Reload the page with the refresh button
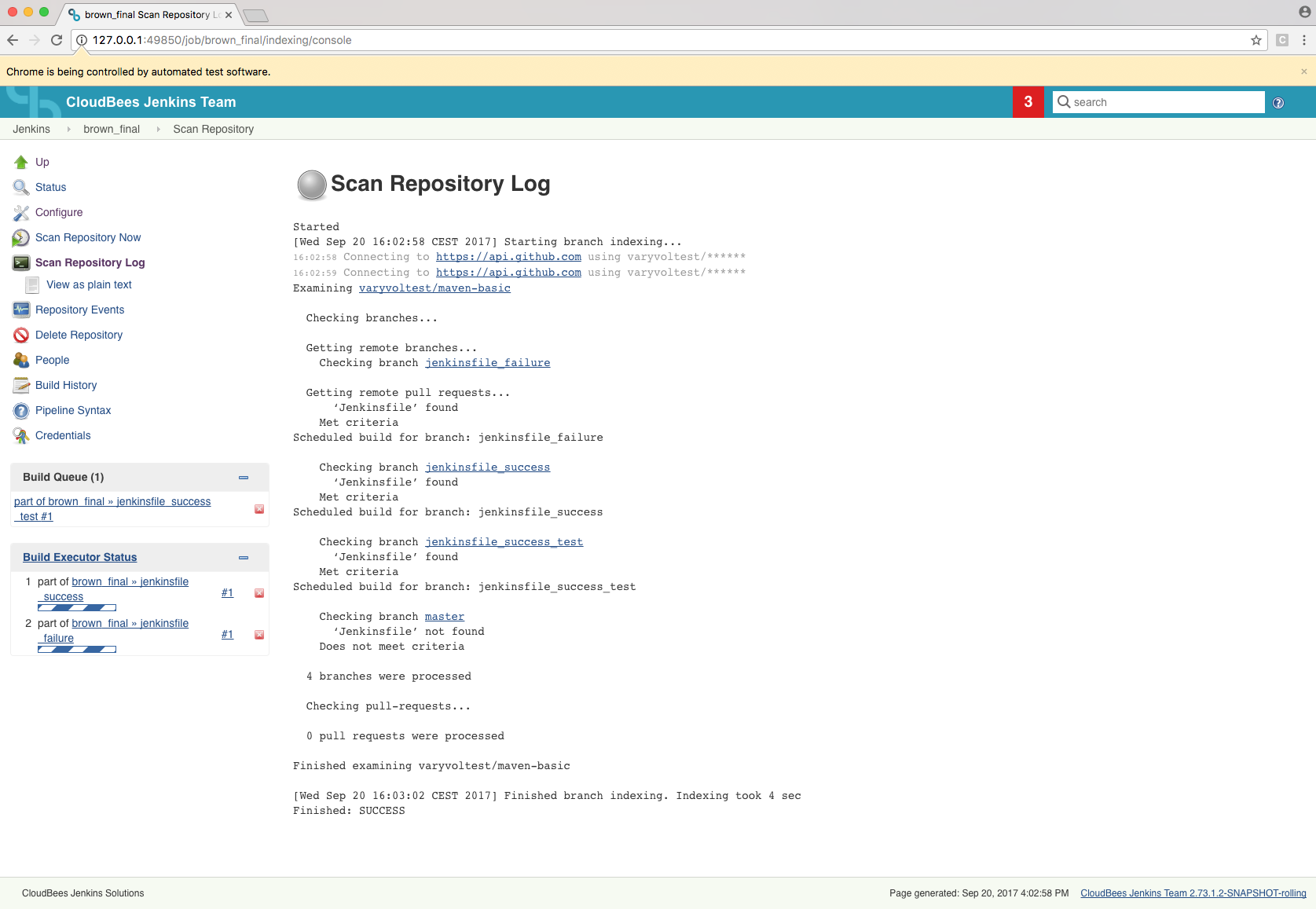 (x=57, y=40)
